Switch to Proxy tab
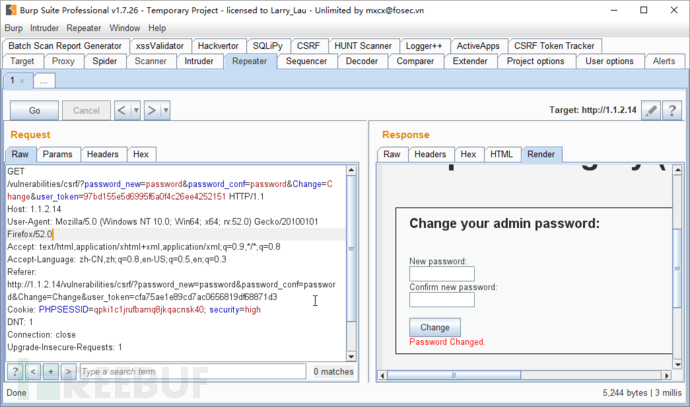This screenshot has width=690, height=407. pyautogui.click(x=63, y=61)
